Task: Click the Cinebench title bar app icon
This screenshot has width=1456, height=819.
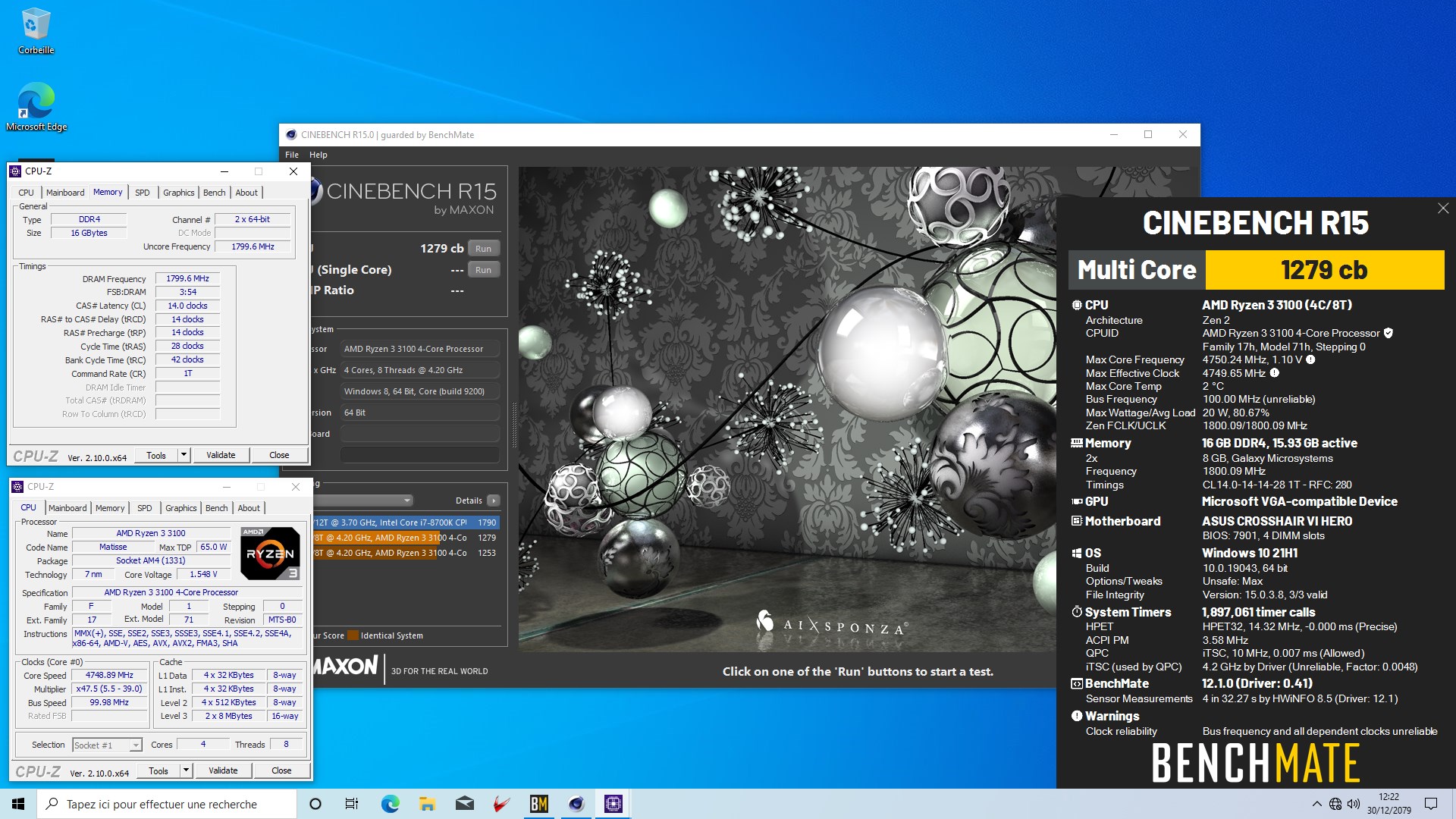Action: 291,135
